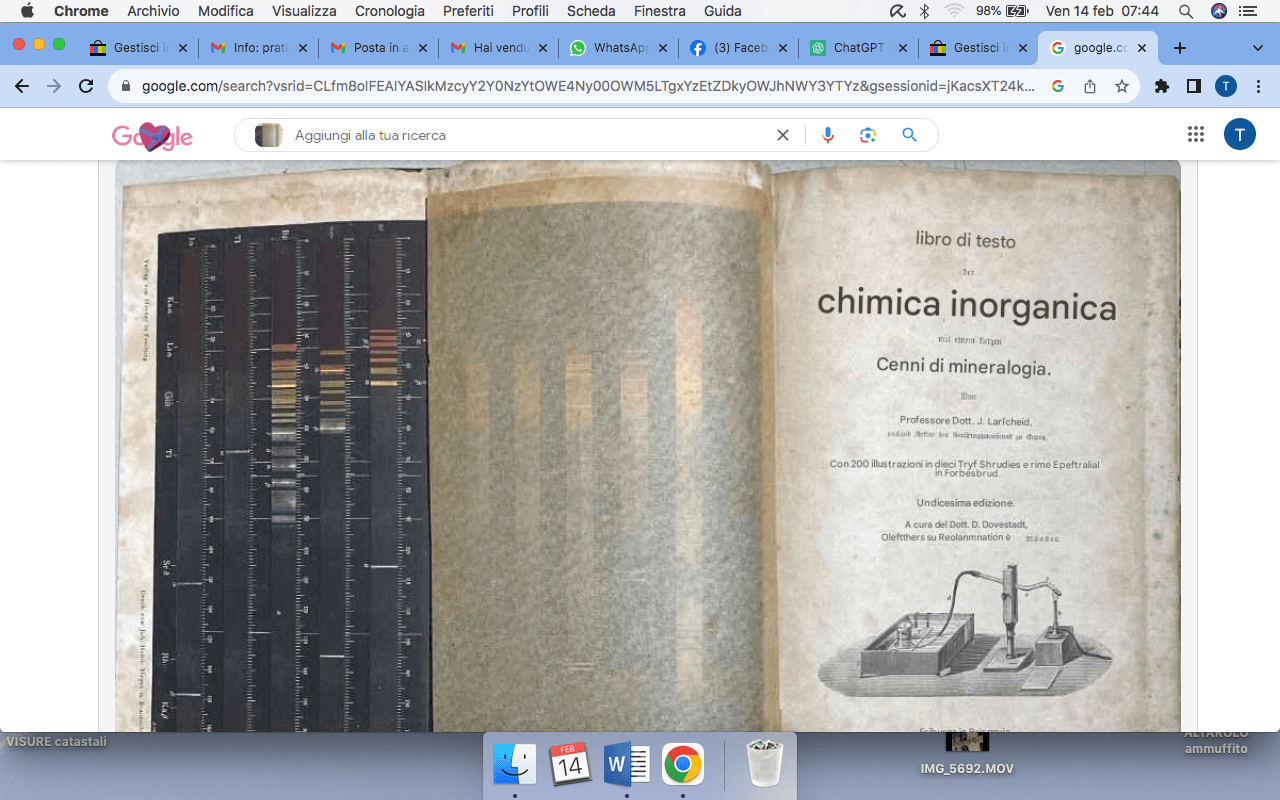This screenshot has height=800, width=1280.
Task: Open the Cronologia menu
Action: coord(390,11)
